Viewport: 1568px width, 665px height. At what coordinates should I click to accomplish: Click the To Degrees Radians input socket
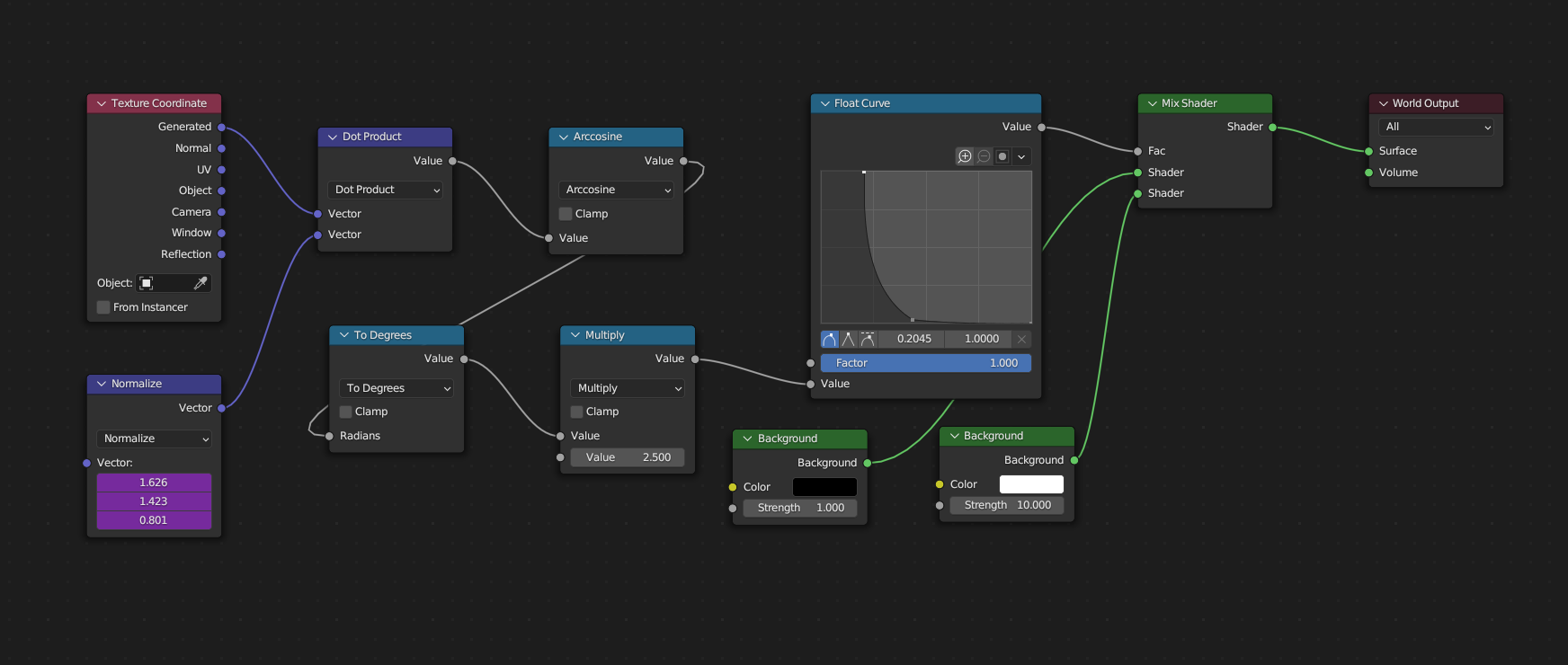point(330,436)
